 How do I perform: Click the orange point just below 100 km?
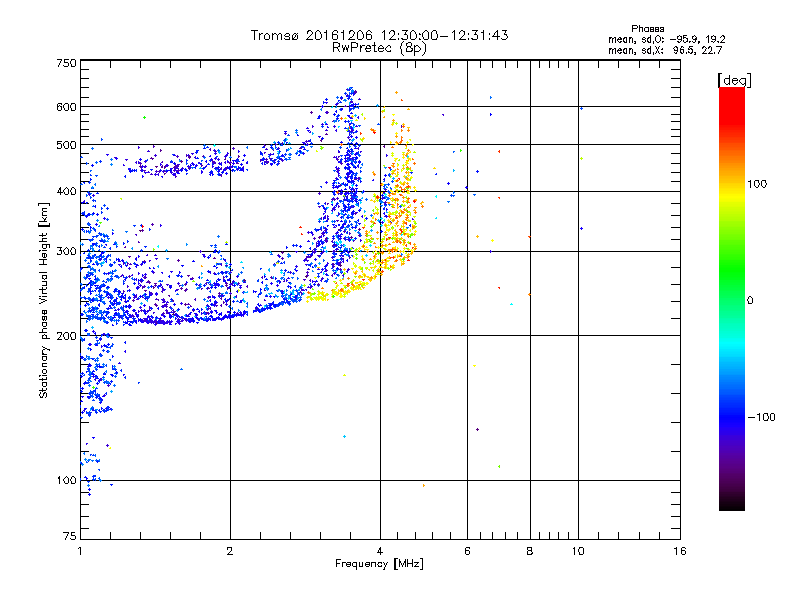pyautogui.click(x=424, y=486)
